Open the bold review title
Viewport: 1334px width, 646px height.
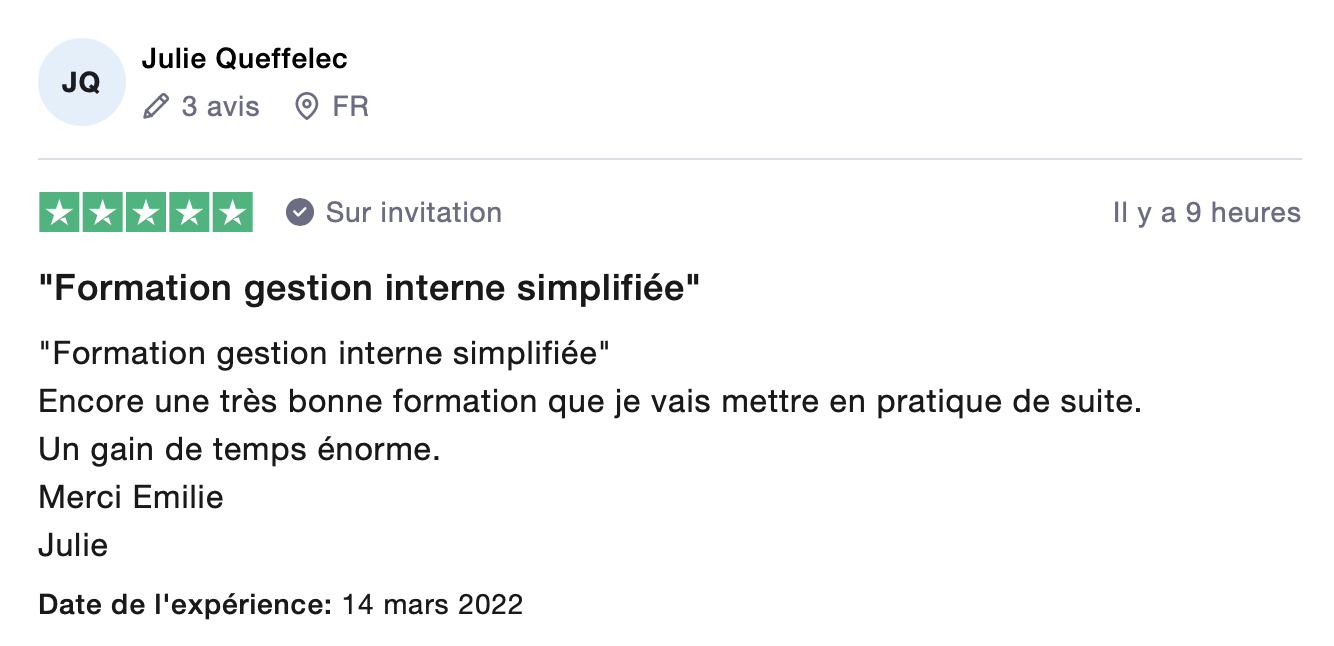368,288
